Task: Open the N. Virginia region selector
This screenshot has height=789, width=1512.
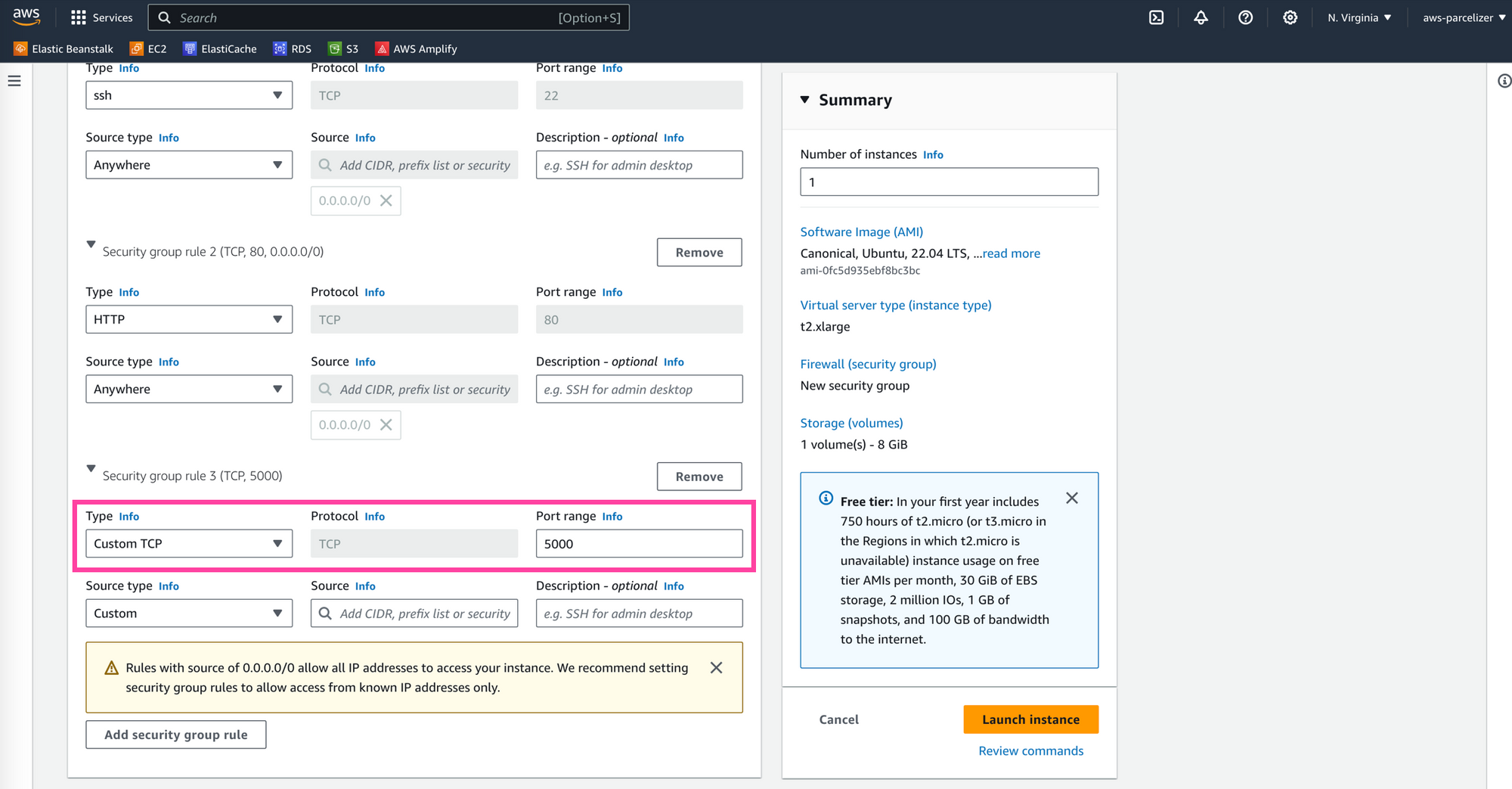Action: pyautogui.click(x=1359, y=17)
